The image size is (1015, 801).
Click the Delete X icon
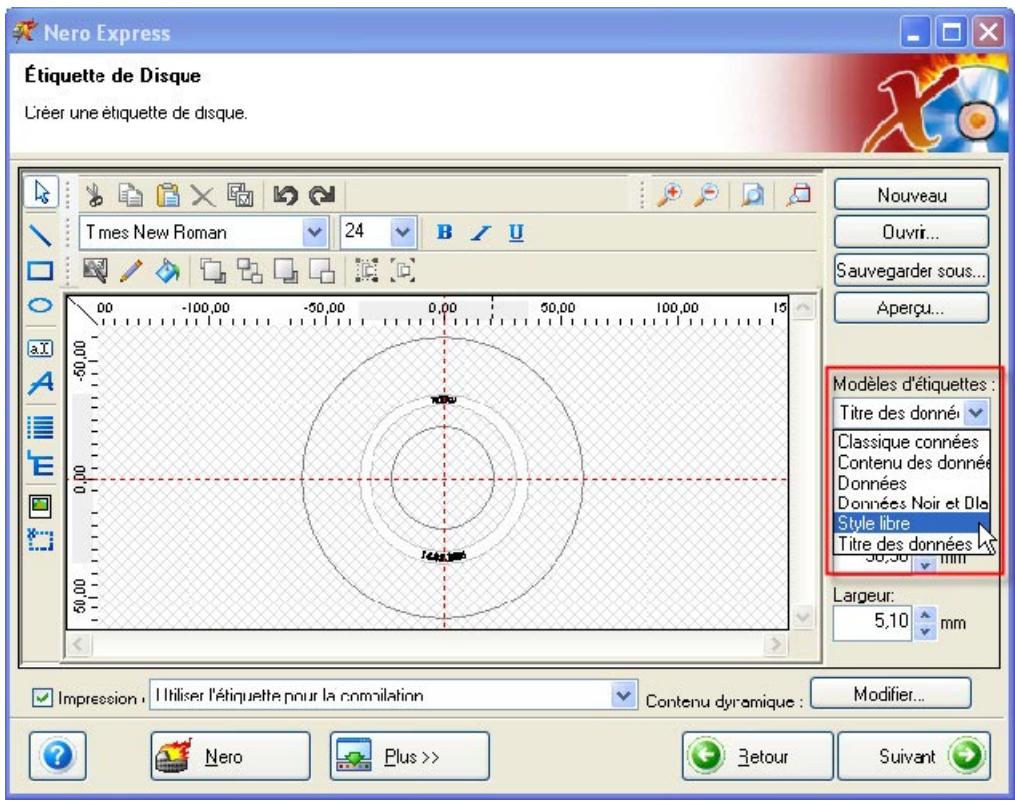[x=203, y=195]
